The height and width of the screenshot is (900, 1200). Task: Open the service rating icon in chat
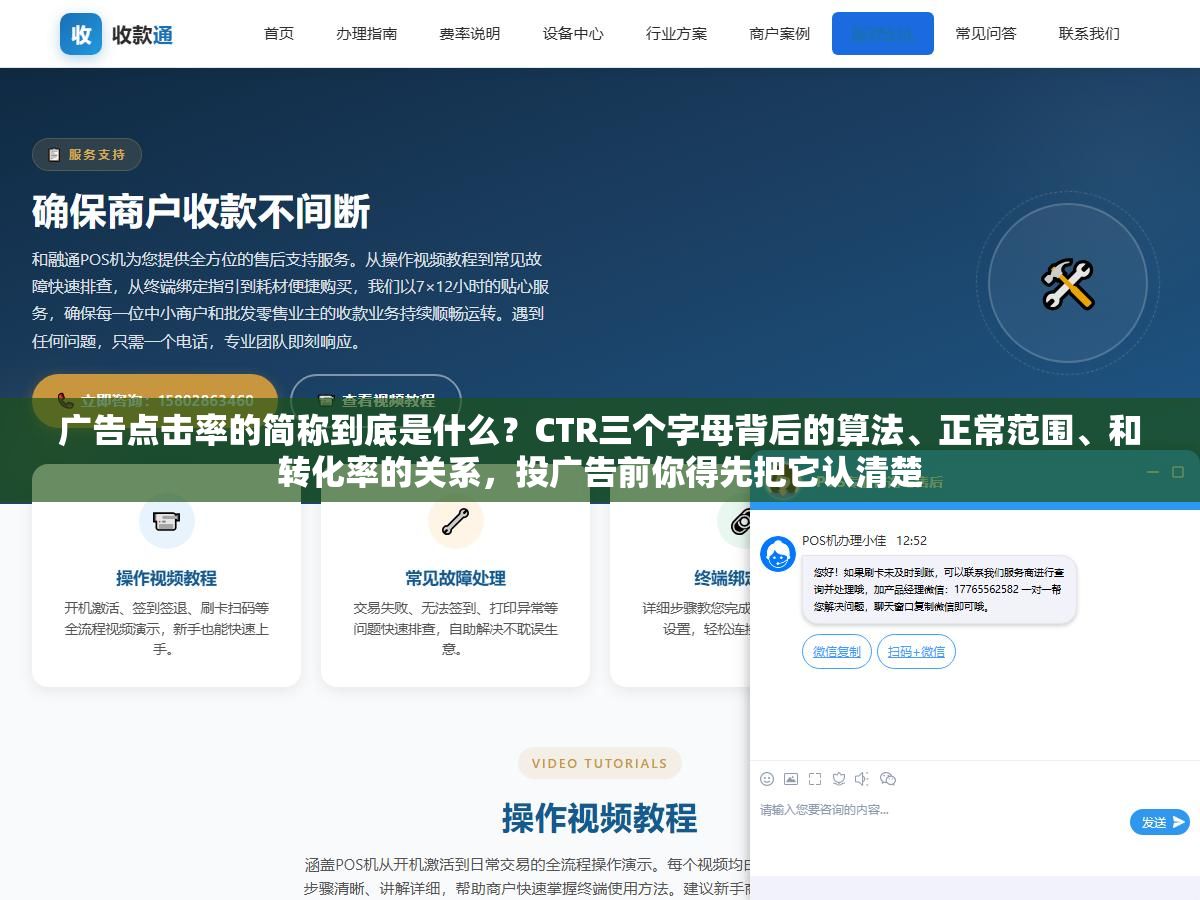(x=839, y=779)
